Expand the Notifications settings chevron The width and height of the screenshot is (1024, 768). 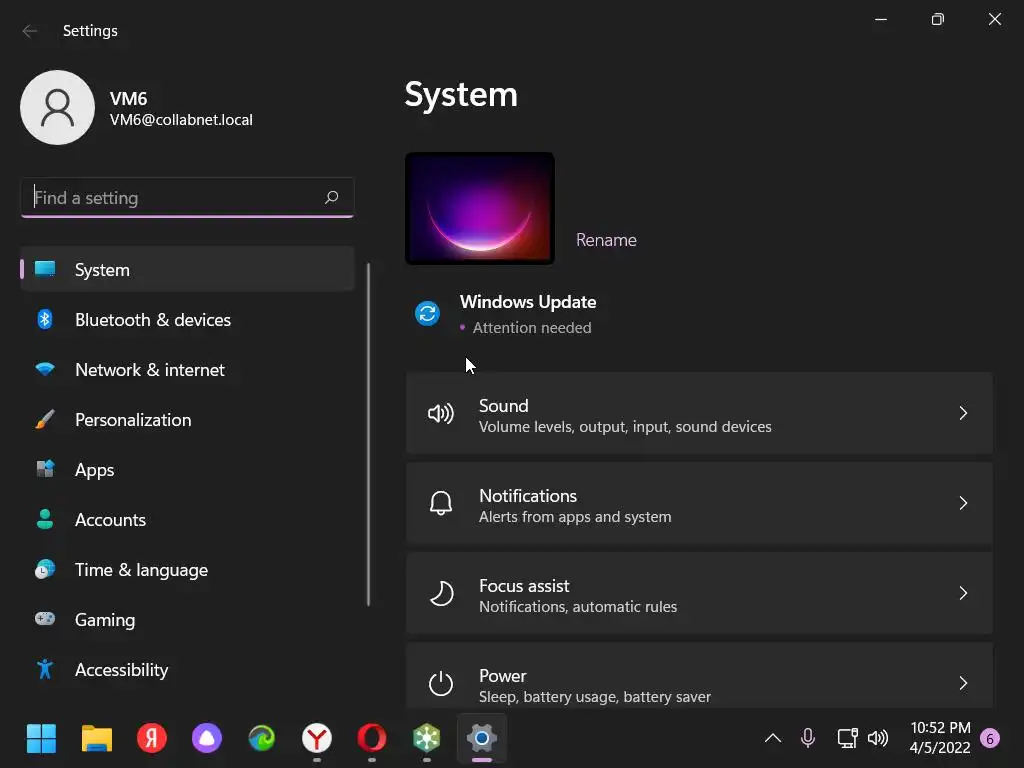click(x=963, y=504)
